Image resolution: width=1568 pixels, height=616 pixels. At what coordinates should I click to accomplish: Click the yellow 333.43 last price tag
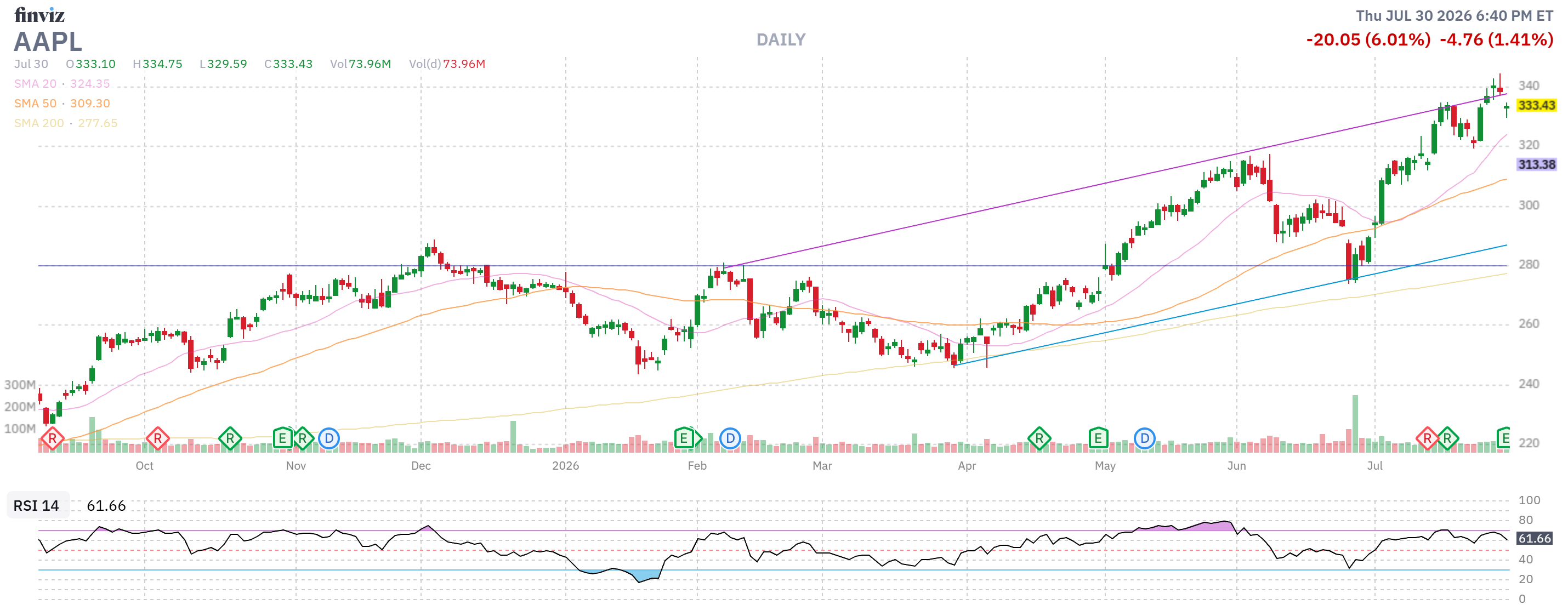coord(1536,105)
